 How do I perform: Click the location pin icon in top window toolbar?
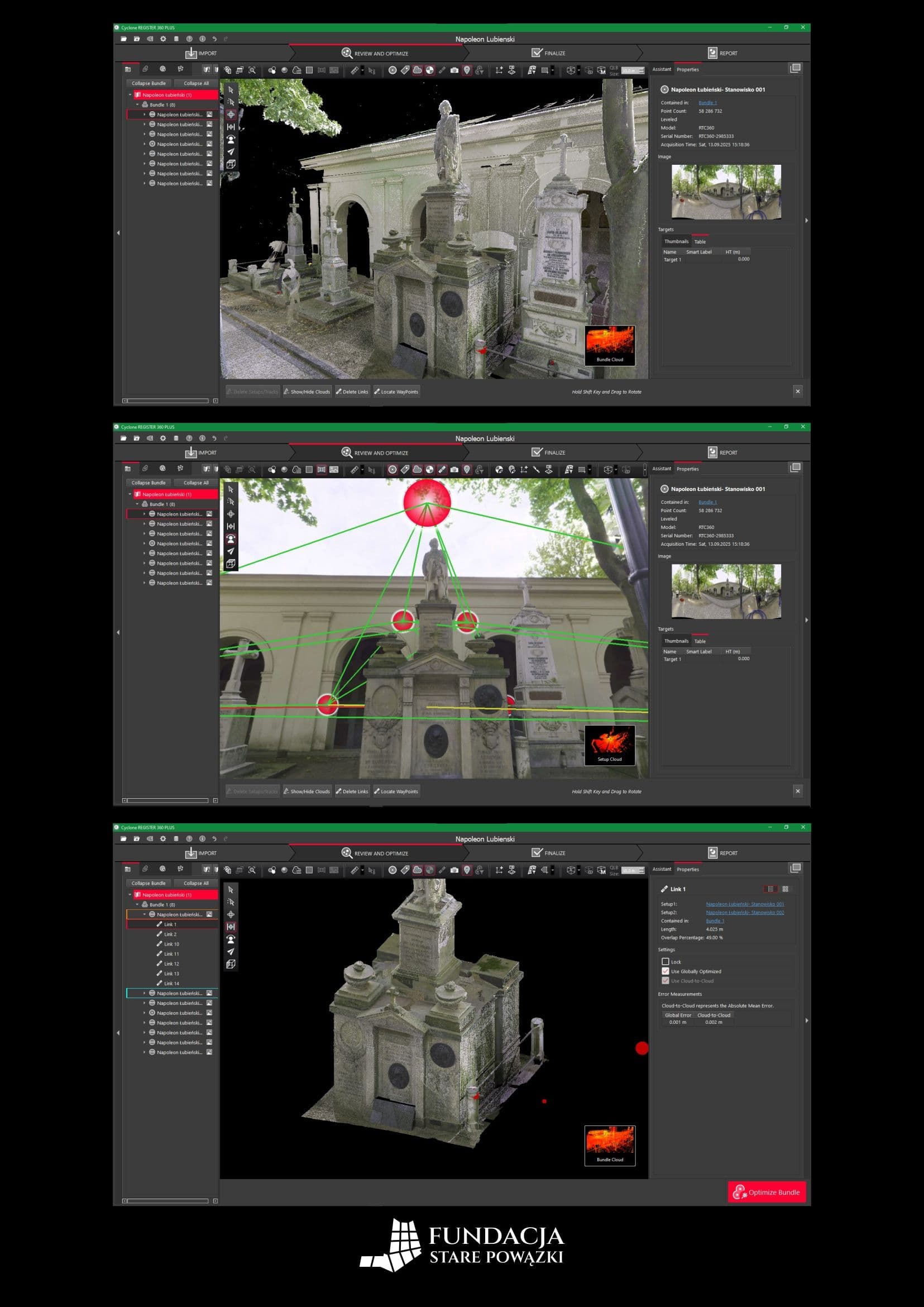pos(467,70)
